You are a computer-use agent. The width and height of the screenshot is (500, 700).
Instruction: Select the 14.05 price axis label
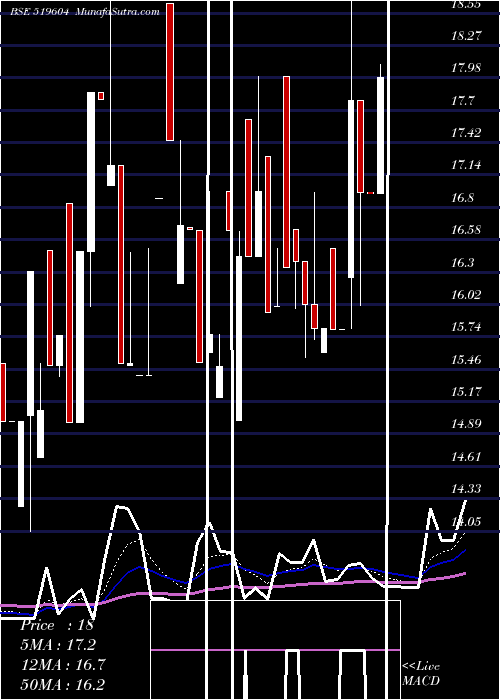click(x=466, y=521)
